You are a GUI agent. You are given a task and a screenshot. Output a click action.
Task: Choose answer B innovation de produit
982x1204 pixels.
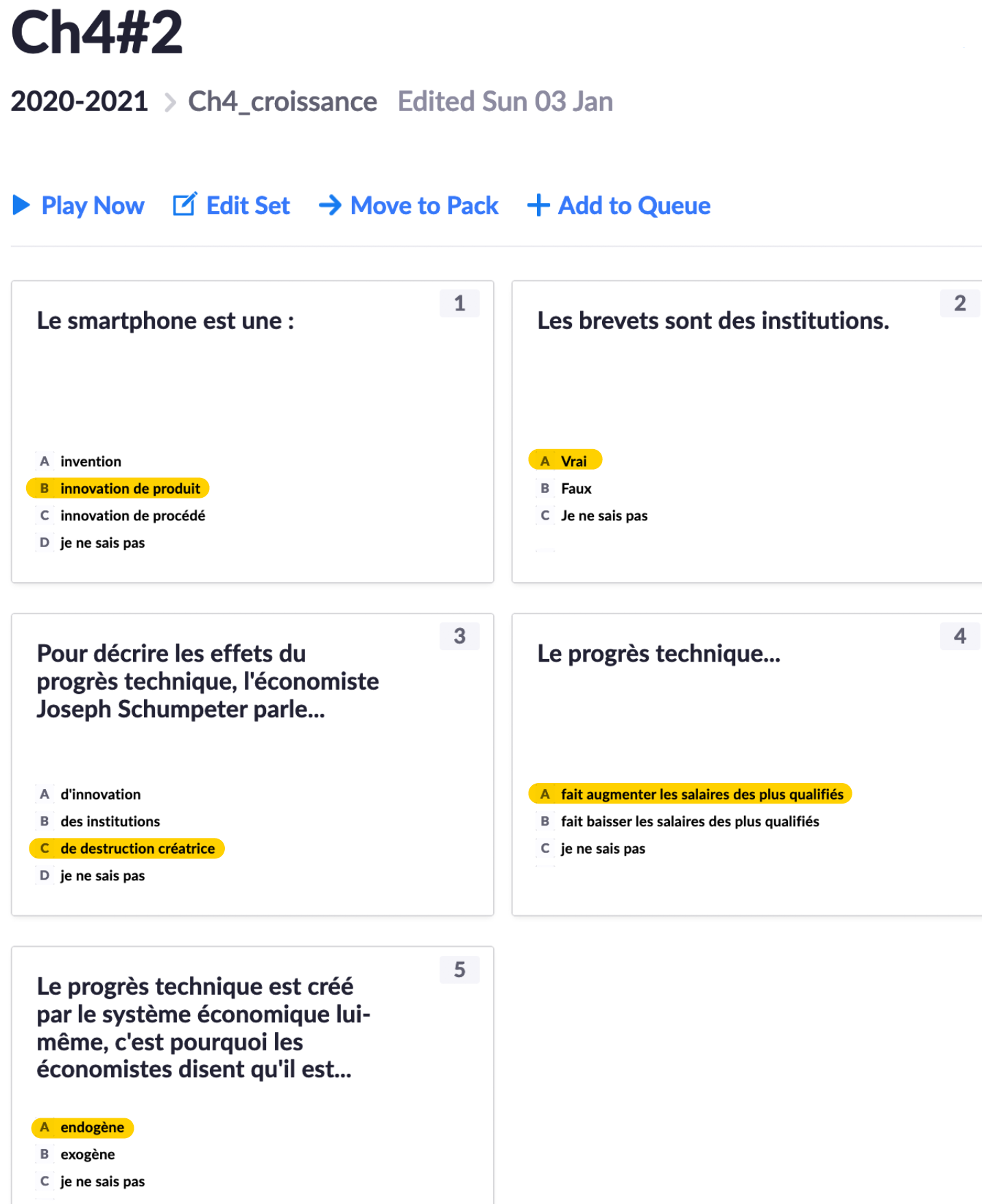point(130,488)
